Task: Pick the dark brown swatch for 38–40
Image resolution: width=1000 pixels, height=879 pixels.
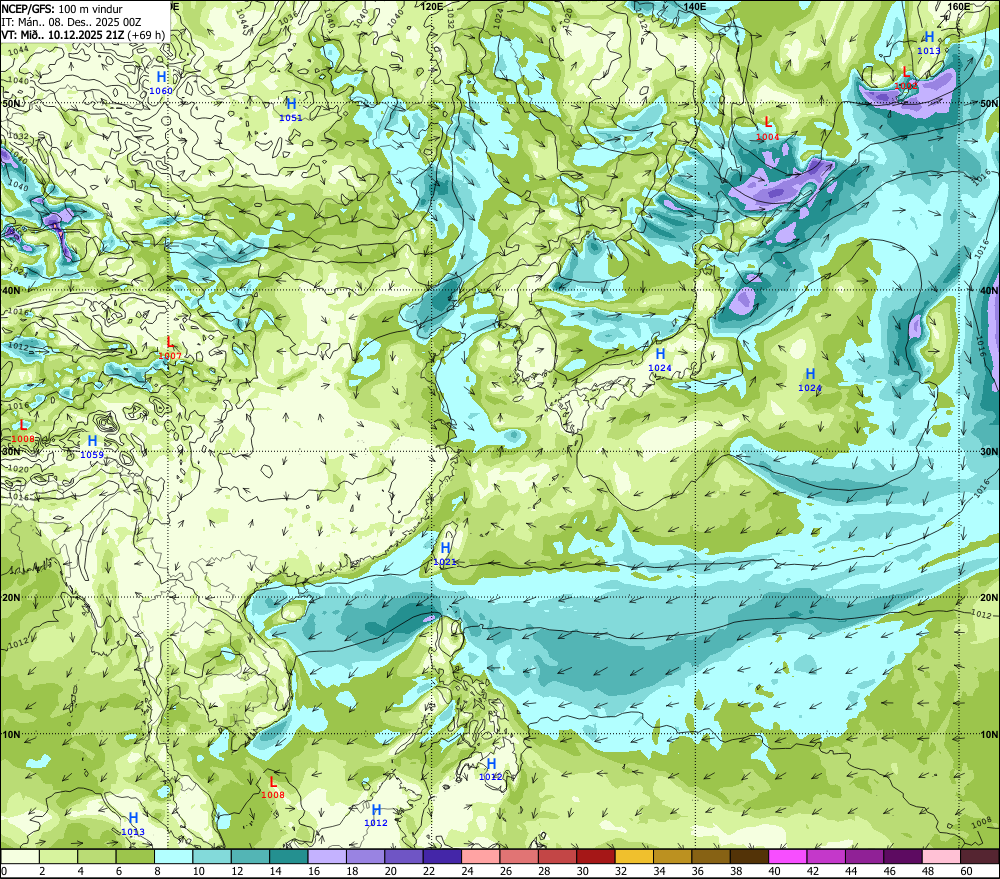Action: (749, 856)
